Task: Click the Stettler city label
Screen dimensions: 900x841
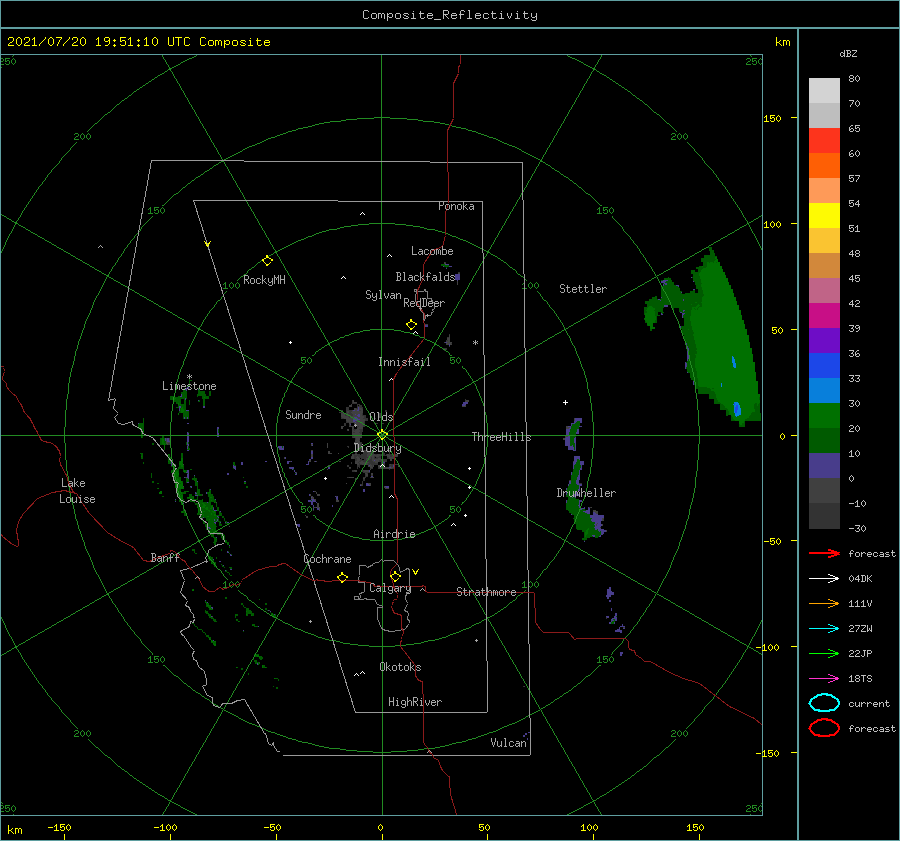Action: click(x=583, y=289)
